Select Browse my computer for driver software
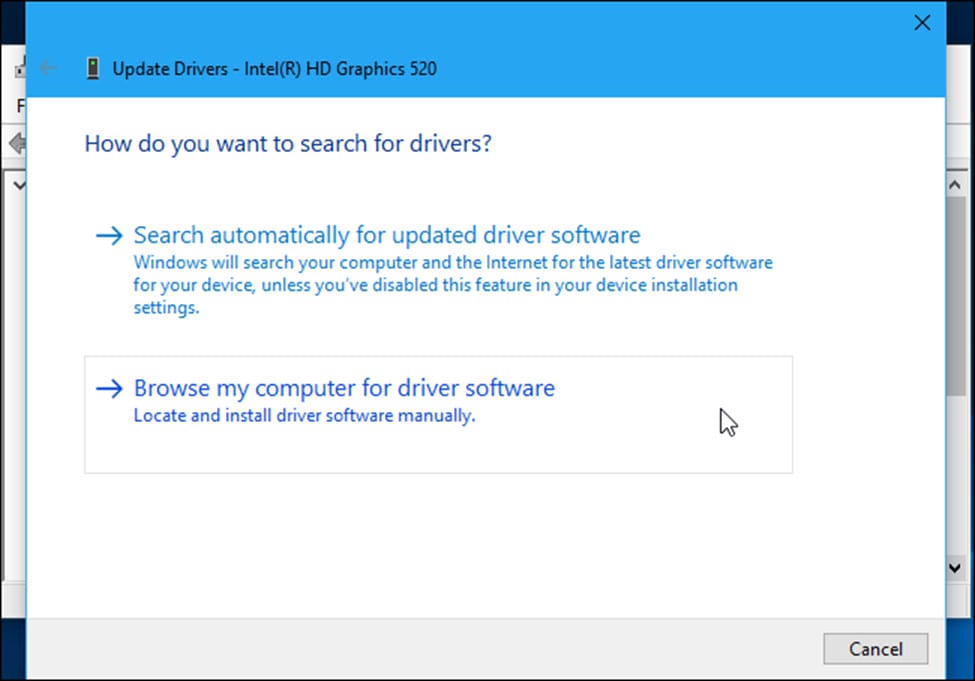Screen dimensions: 975x681 pos(344,388)
